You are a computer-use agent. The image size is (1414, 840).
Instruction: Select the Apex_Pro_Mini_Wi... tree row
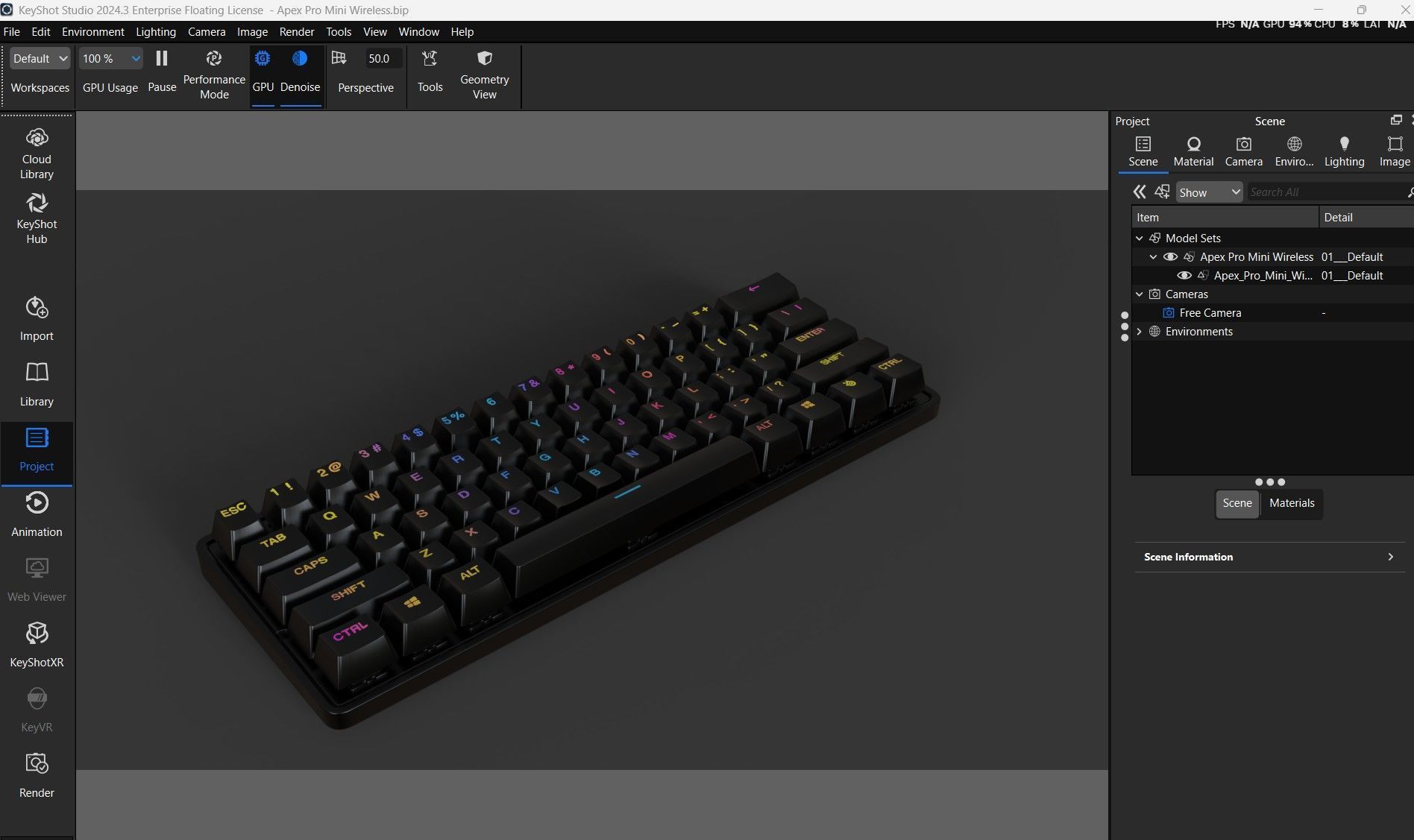[1272, 276]
